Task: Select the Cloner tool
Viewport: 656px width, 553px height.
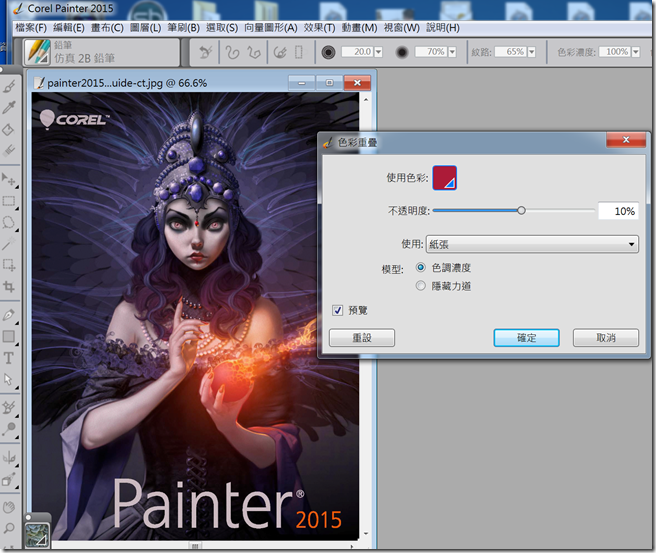Action: (9, 407)
